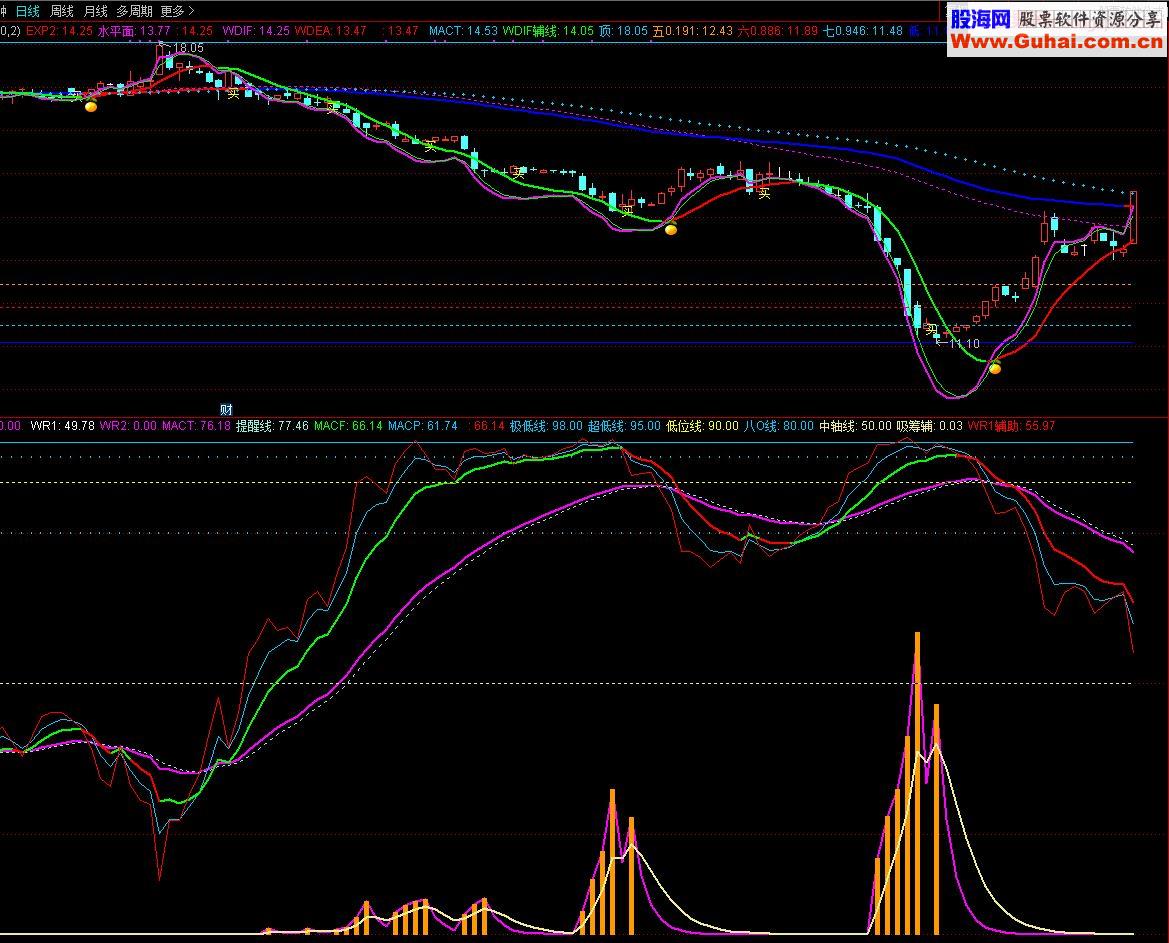Click the WR2: 0.00 indicator label

click(x=128, y=426)
